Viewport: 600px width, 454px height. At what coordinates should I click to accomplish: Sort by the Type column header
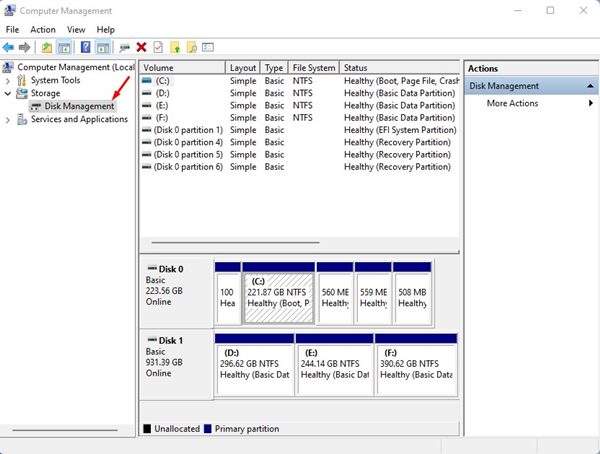click(x=274, y=68)
